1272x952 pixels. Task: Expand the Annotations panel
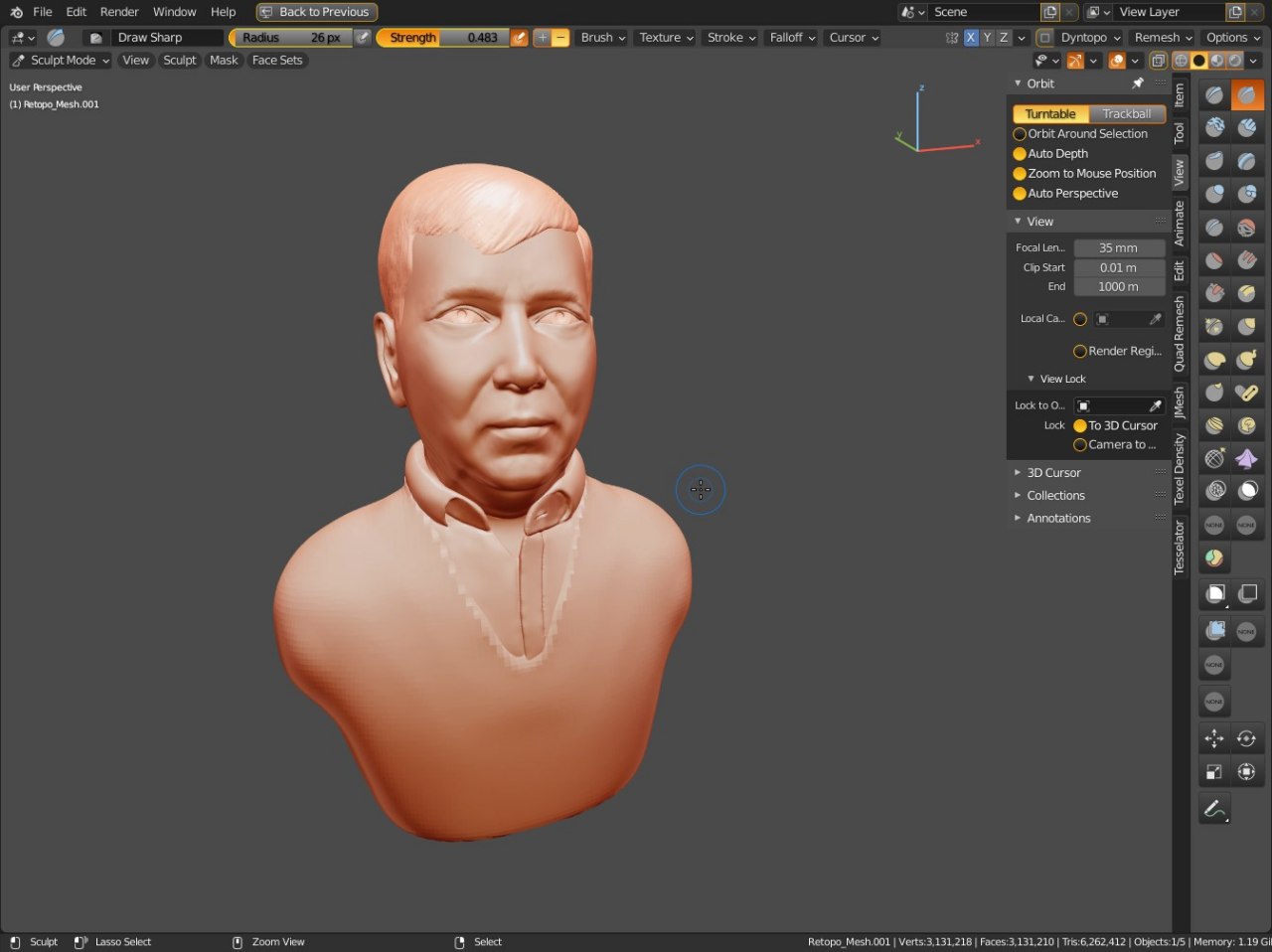point(1058,519)
